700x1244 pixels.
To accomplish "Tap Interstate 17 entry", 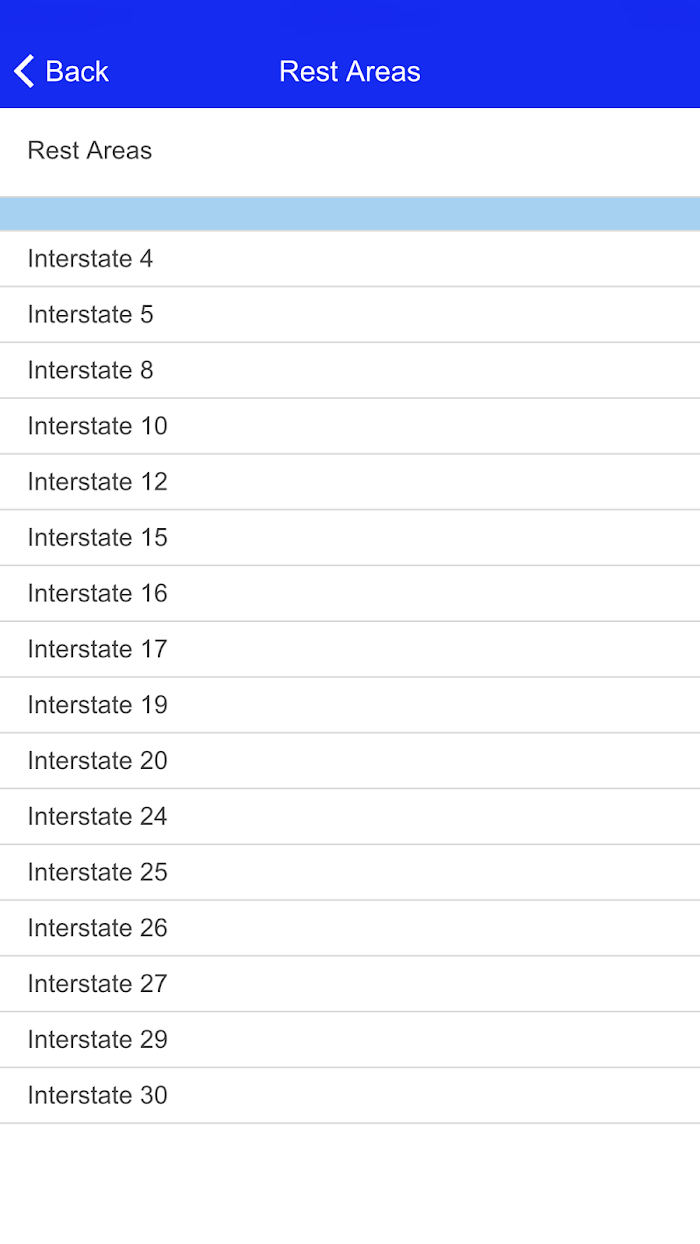I will [x=350, y=650].
